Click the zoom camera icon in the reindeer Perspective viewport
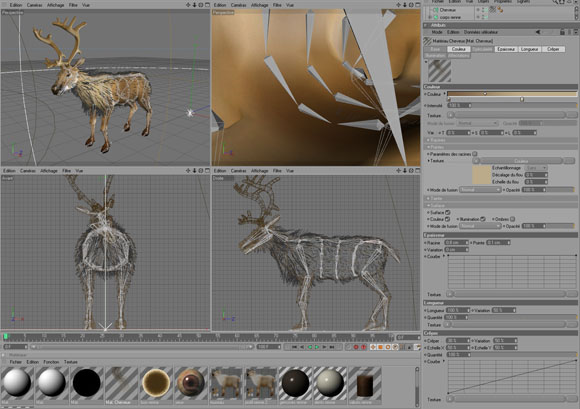The image size is (580, 409). (194, 5)
